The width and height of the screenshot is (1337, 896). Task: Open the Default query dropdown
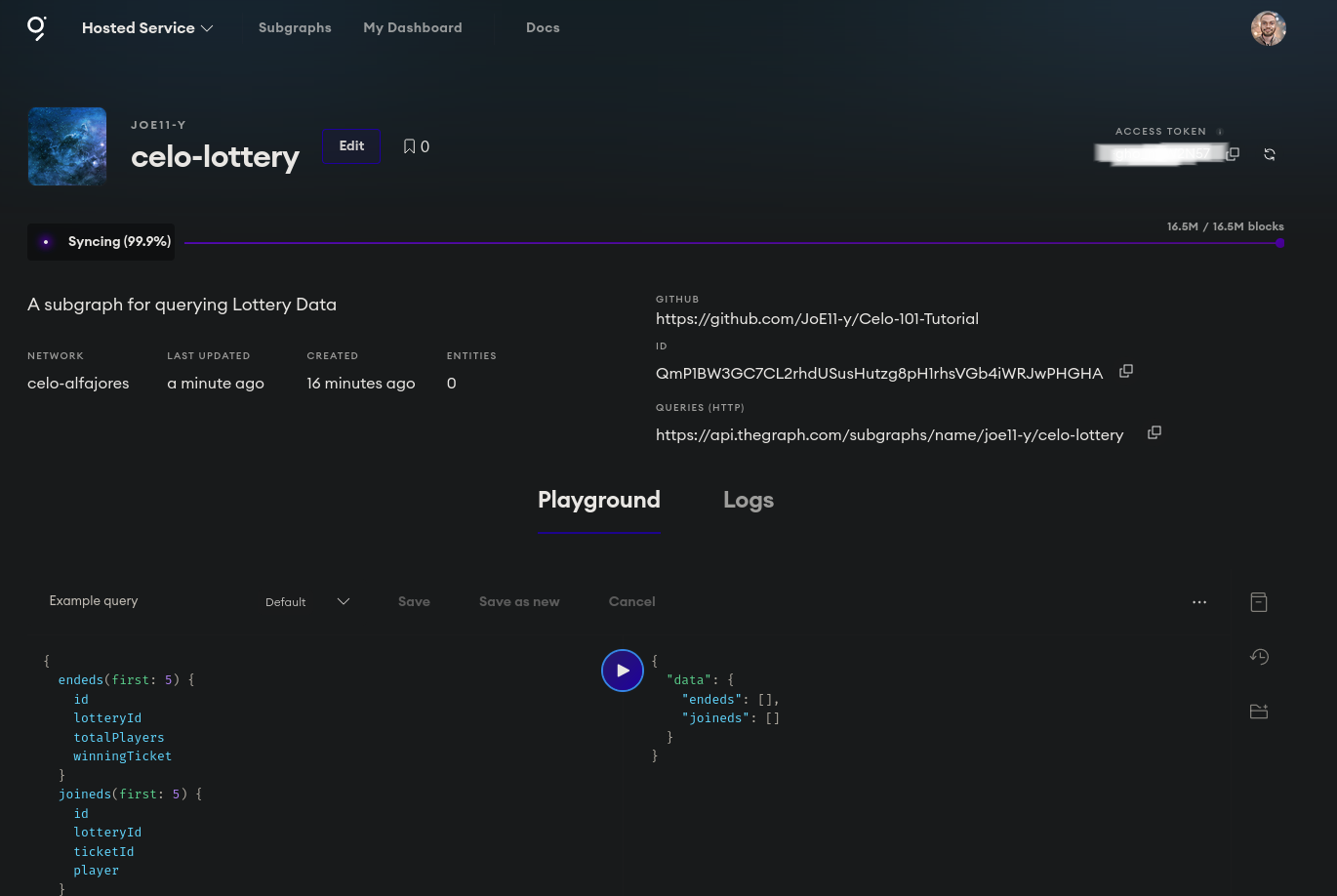coord(307,602)
